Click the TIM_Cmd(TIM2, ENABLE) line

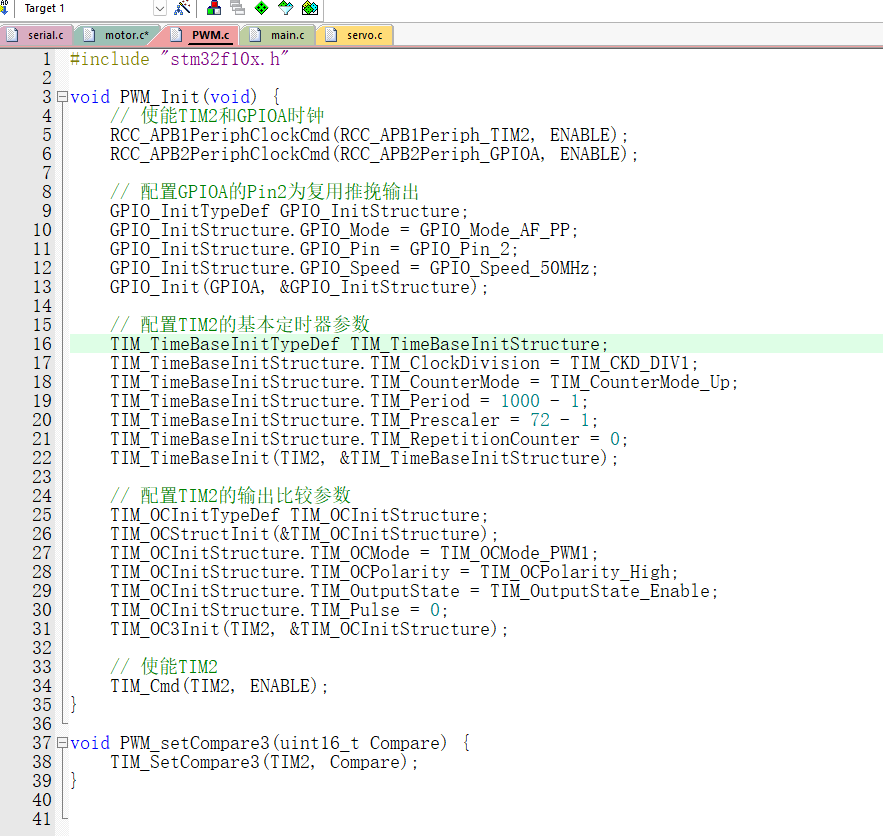point(219,686)
